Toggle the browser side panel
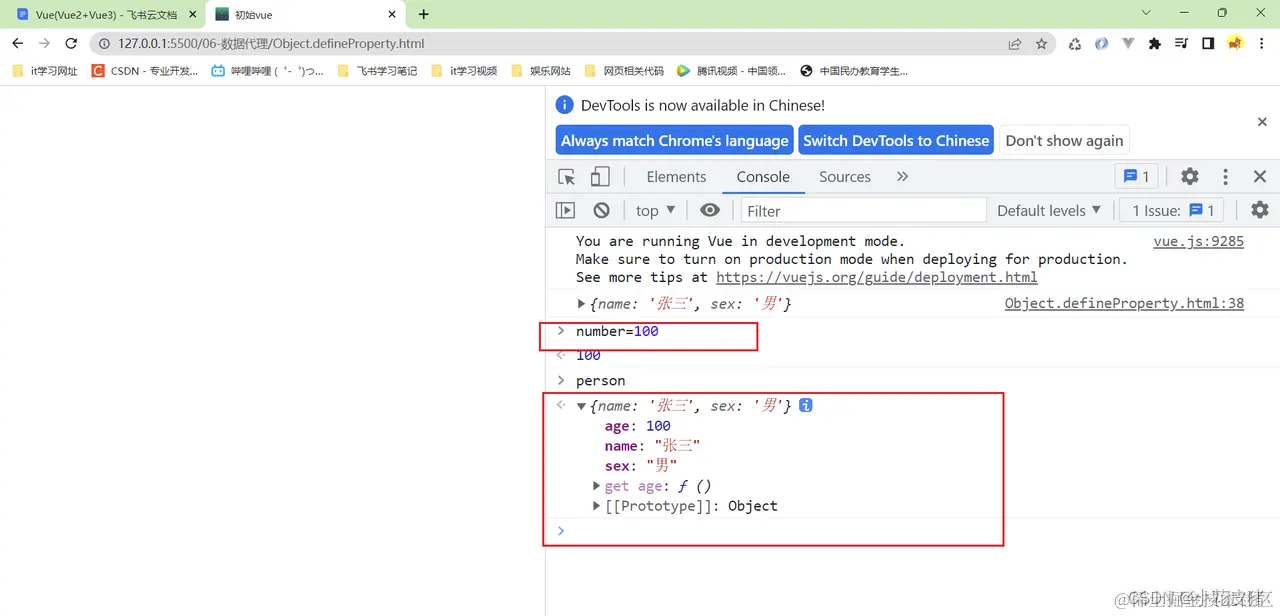The width and height of the screenshot is (1280, 616). click(x=1208, y=44)
